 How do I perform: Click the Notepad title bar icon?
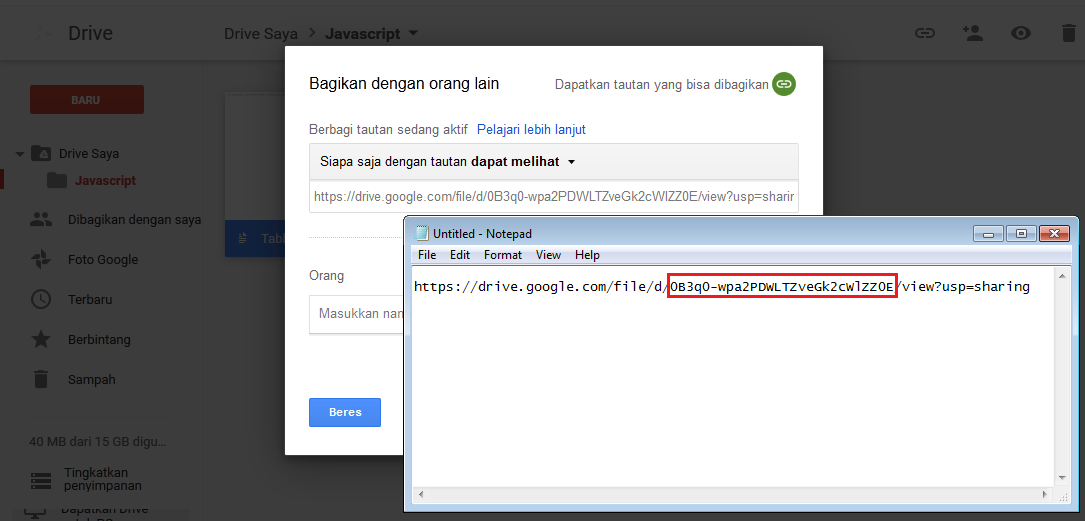point(422,233)
